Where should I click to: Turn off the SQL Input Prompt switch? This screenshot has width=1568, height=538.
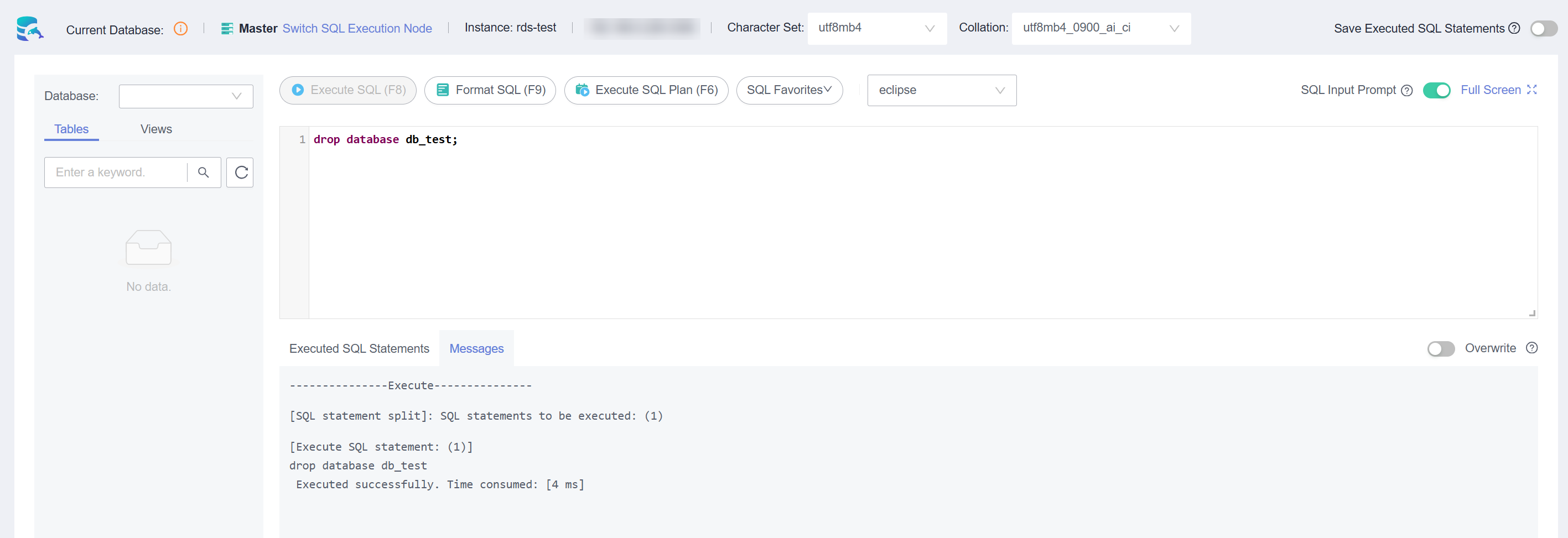coord(1436,90)
